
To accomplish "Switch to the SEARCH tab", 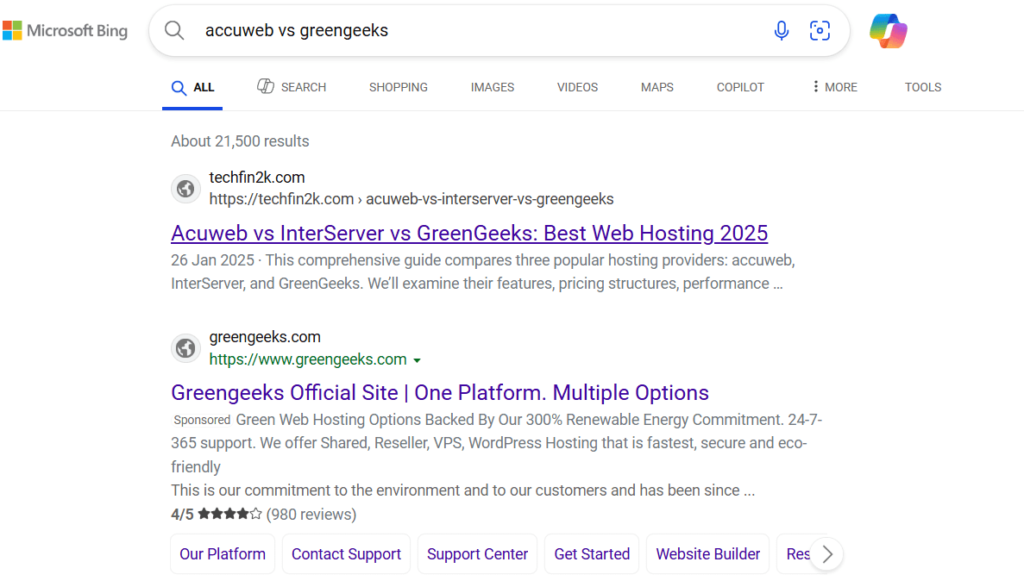I will [x=291, y=87].
